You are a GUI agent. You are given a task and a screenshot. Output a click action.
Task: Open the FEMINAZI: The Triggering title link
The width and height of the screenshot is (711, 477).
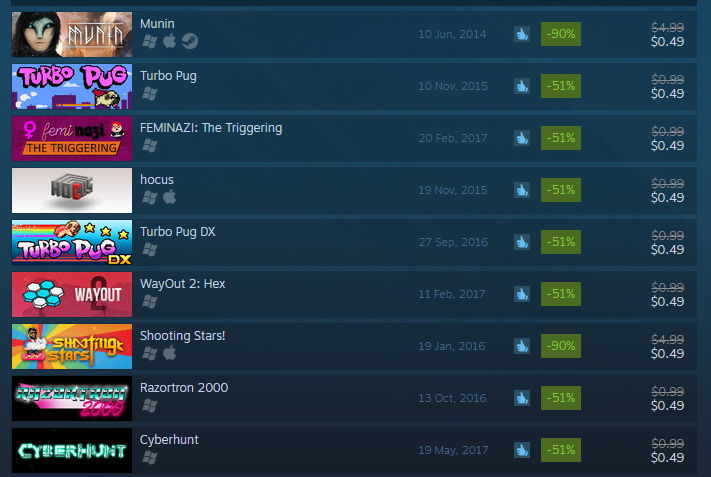[x=211, y=128]
